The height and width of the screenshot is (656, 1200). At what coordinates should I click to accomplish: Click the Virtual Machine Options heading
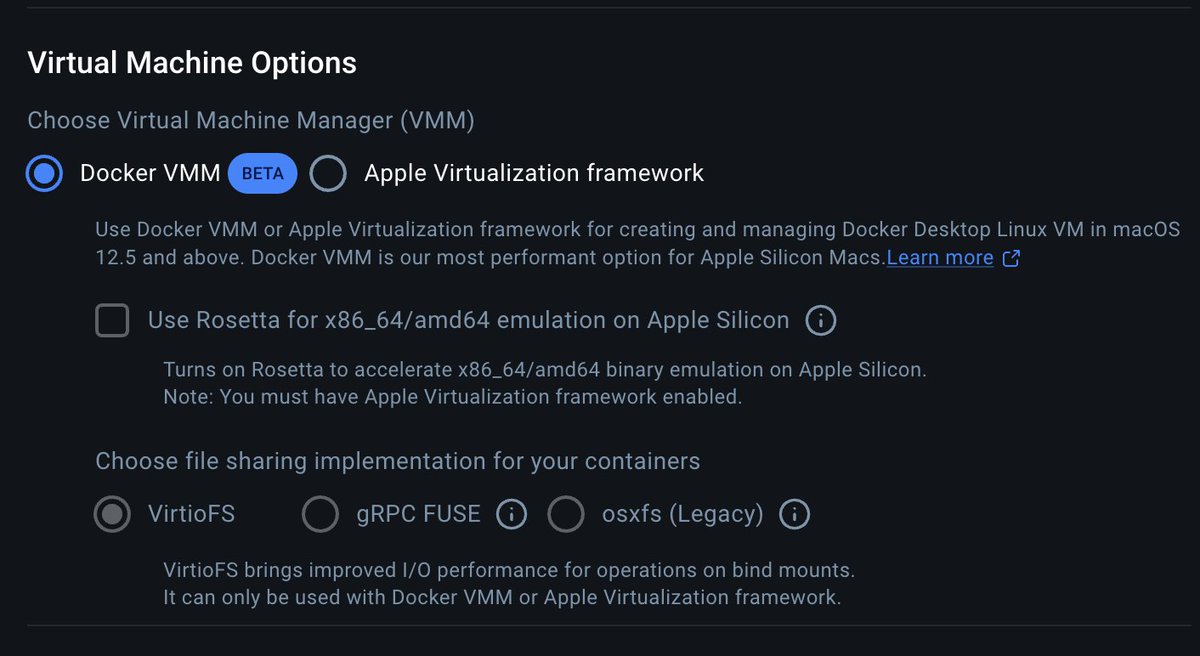[x=192, y=63]
